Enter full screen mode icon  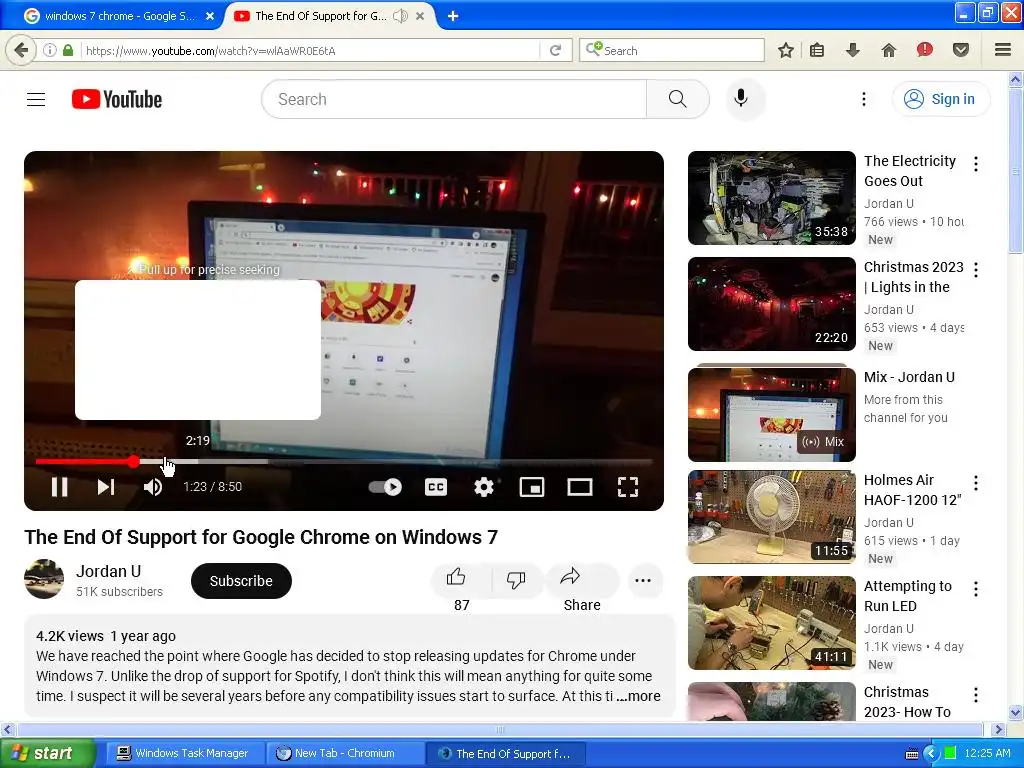(628, 487)
